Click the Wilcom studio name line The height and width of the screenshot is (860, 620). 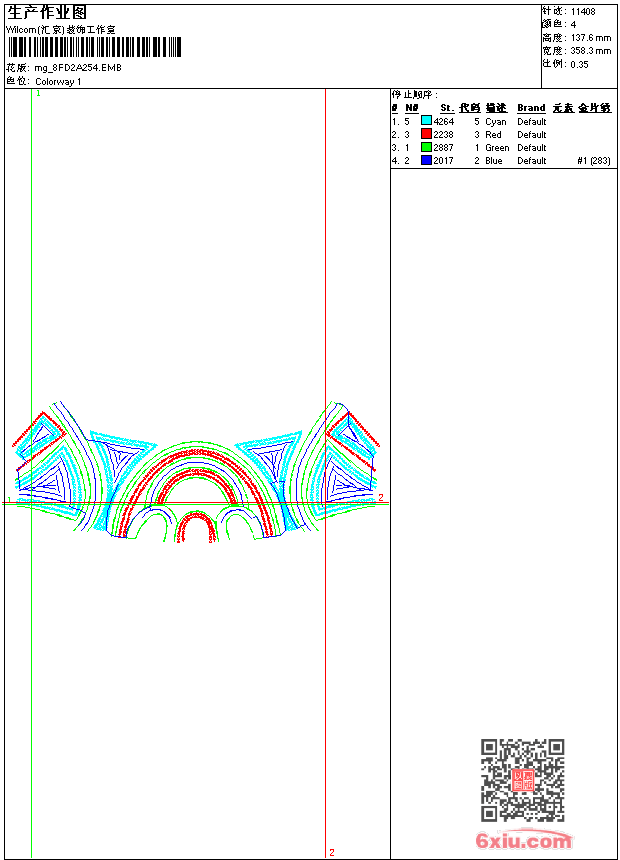[x=61, y=30]
